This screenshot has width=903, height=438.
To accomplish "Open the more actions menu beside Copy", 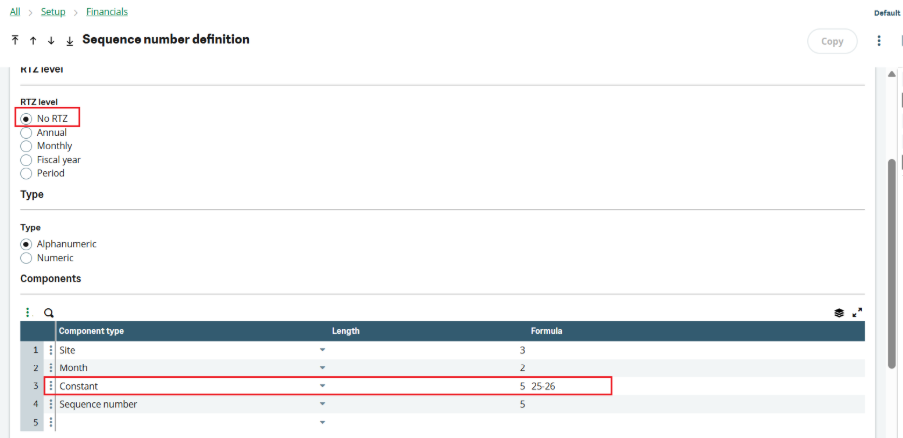I will tap(879, 41).
